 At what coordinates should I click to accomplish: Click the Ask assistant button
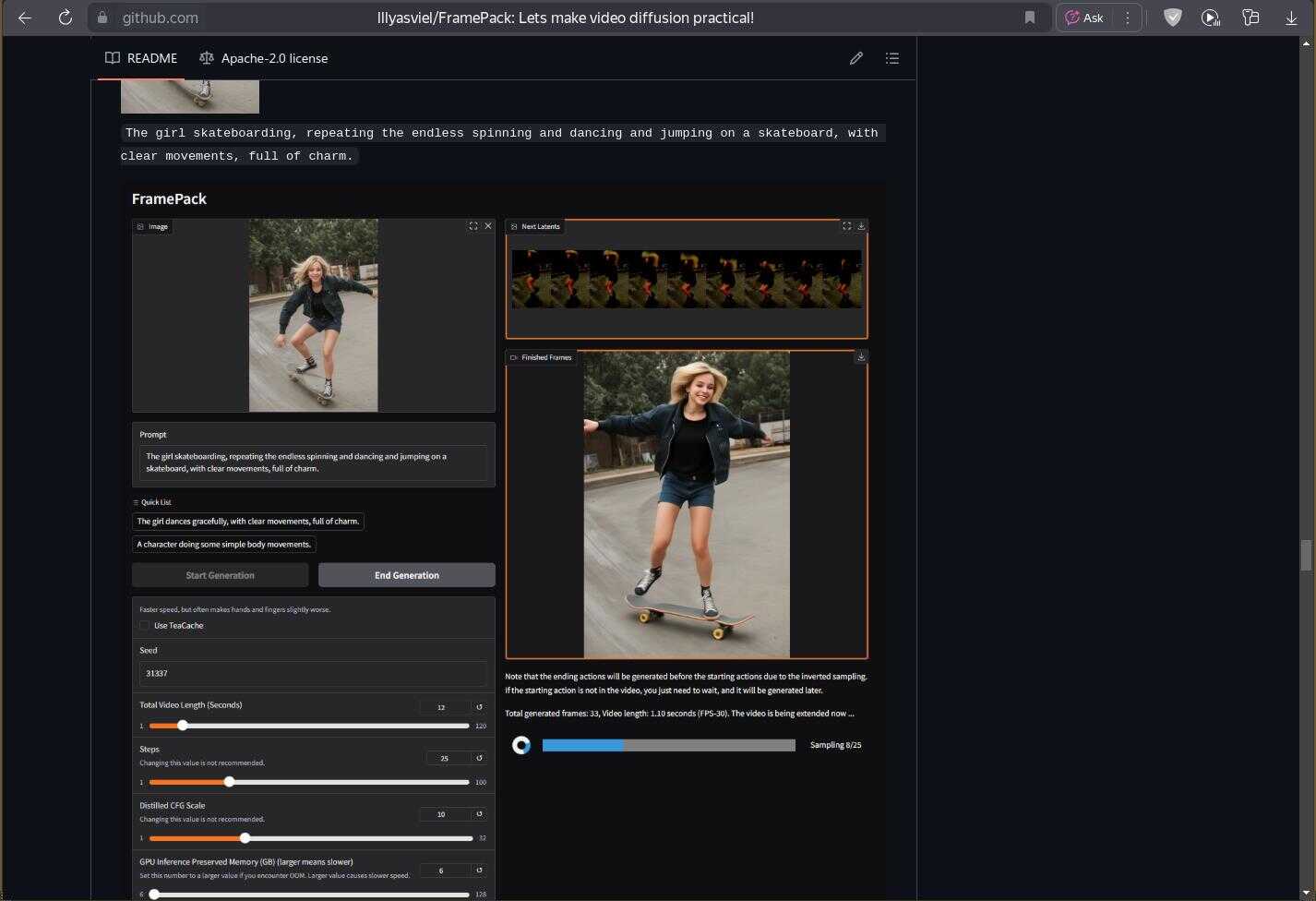pyautogui.click(x=1084, y=18)
